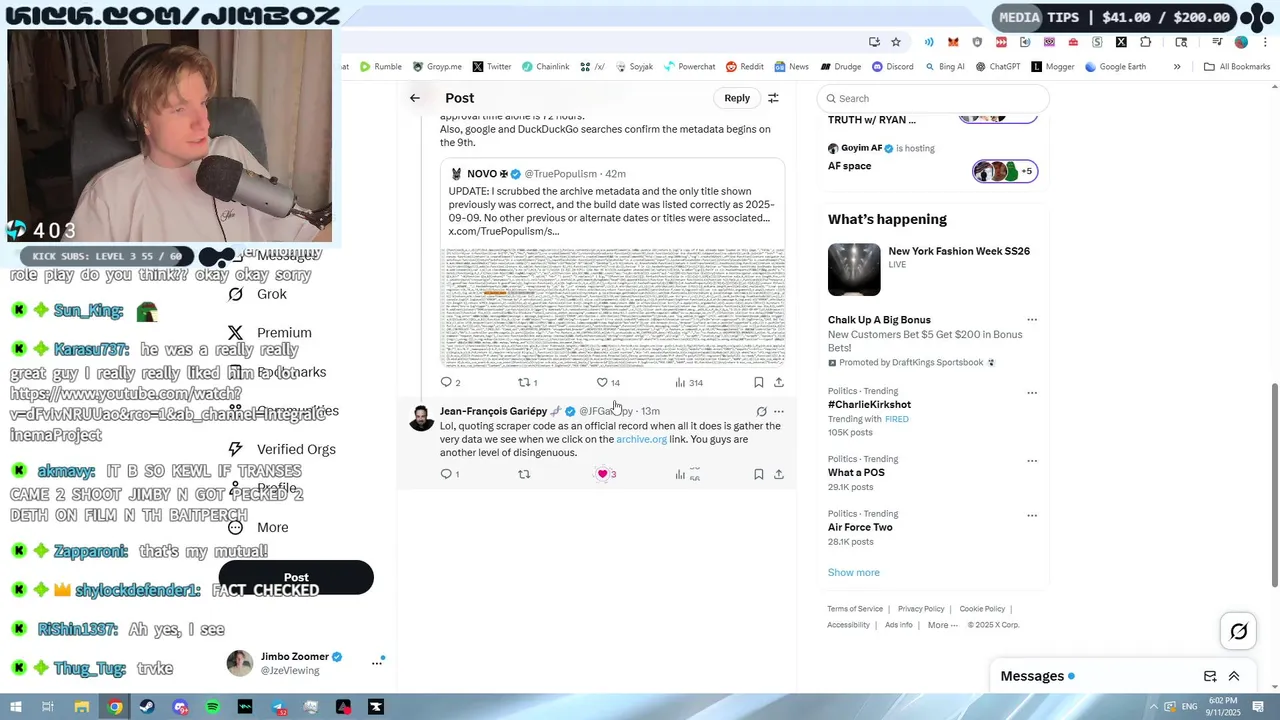
Task: Click the Reply button in Post header
Action: pyautogui.click(x=737, y=98)
